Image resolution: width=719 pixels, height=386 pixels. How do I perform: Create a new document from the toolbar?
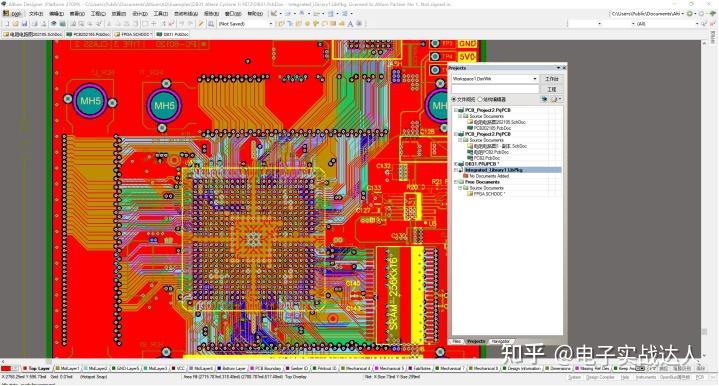pos(6,23)
